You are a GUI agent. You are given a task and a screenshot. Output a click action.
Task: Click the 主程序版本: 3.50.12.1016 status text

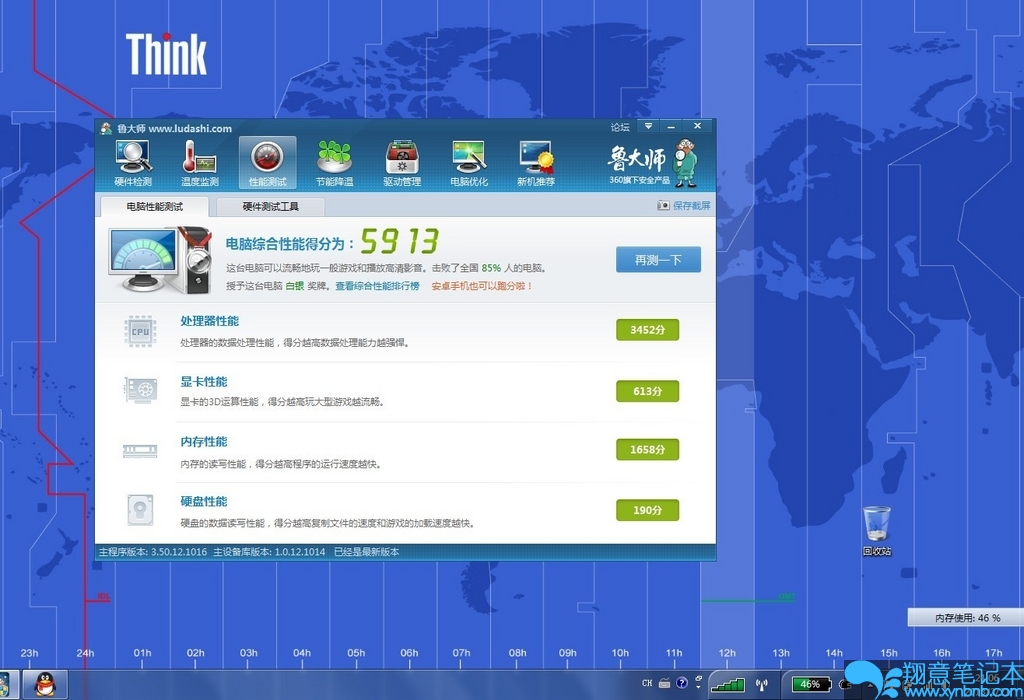(x=153, y=552)
